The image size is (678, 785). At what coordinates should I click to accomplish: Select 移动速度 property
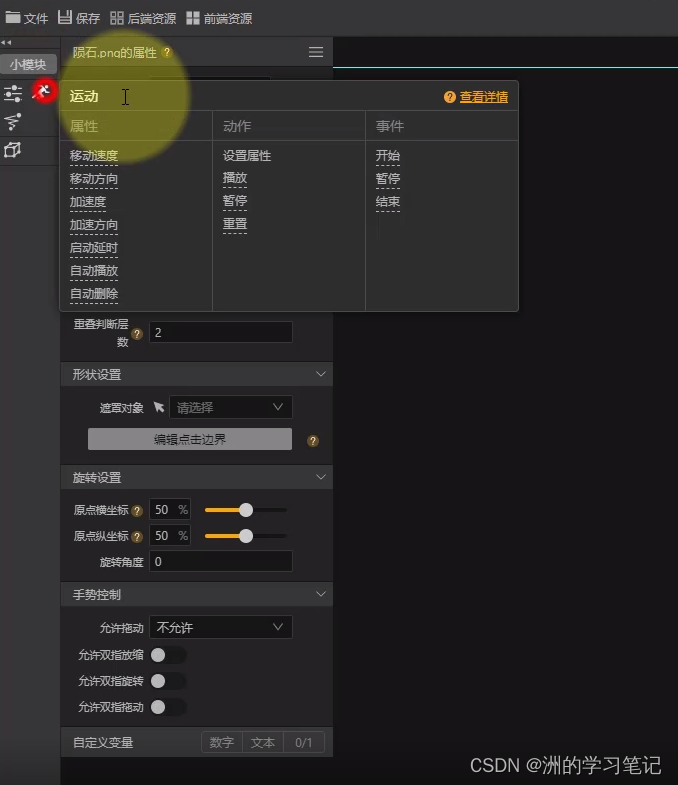point(94,156)
